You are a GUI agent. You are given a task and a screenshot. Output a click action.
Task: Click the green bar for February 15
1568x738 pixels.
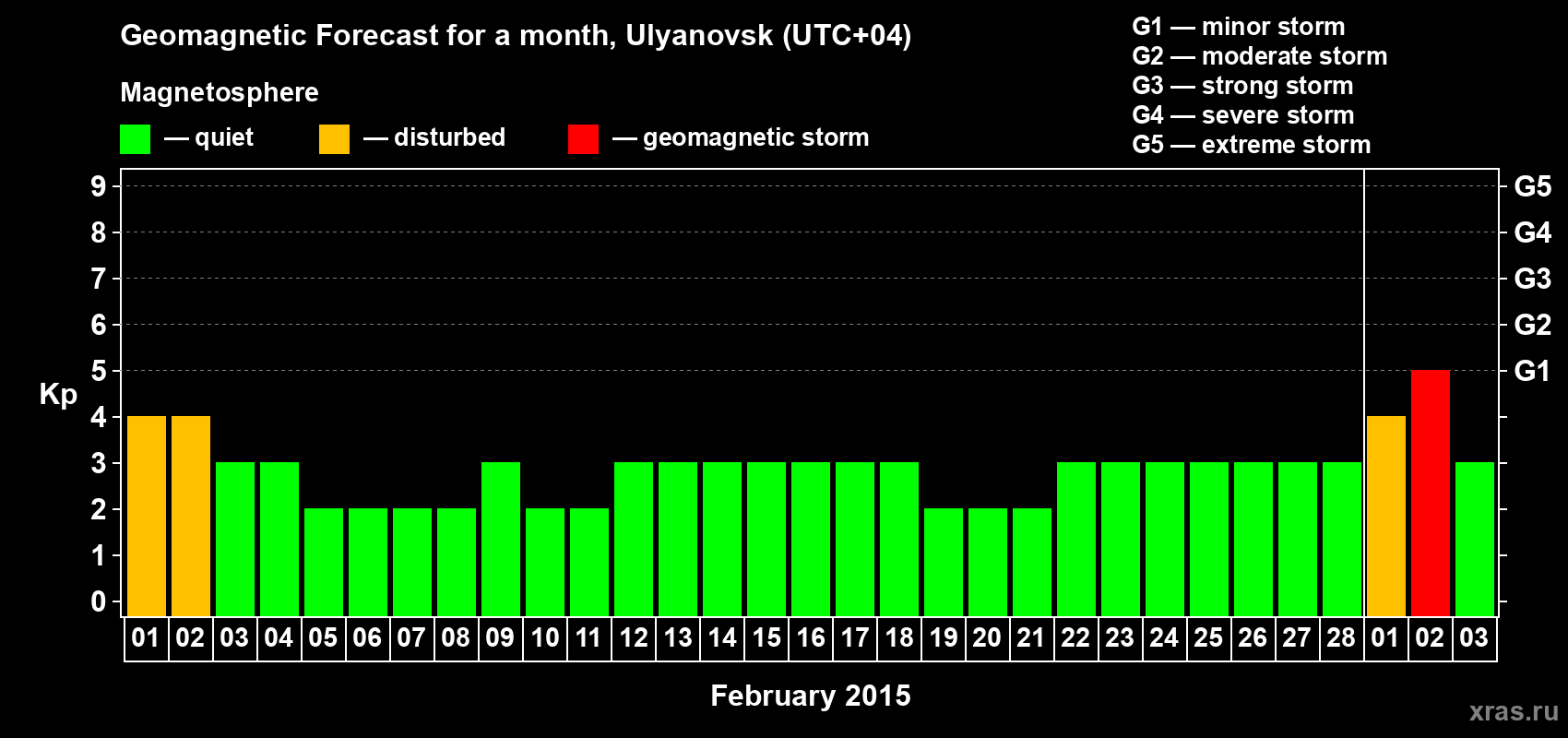click(x=766, y=540)
